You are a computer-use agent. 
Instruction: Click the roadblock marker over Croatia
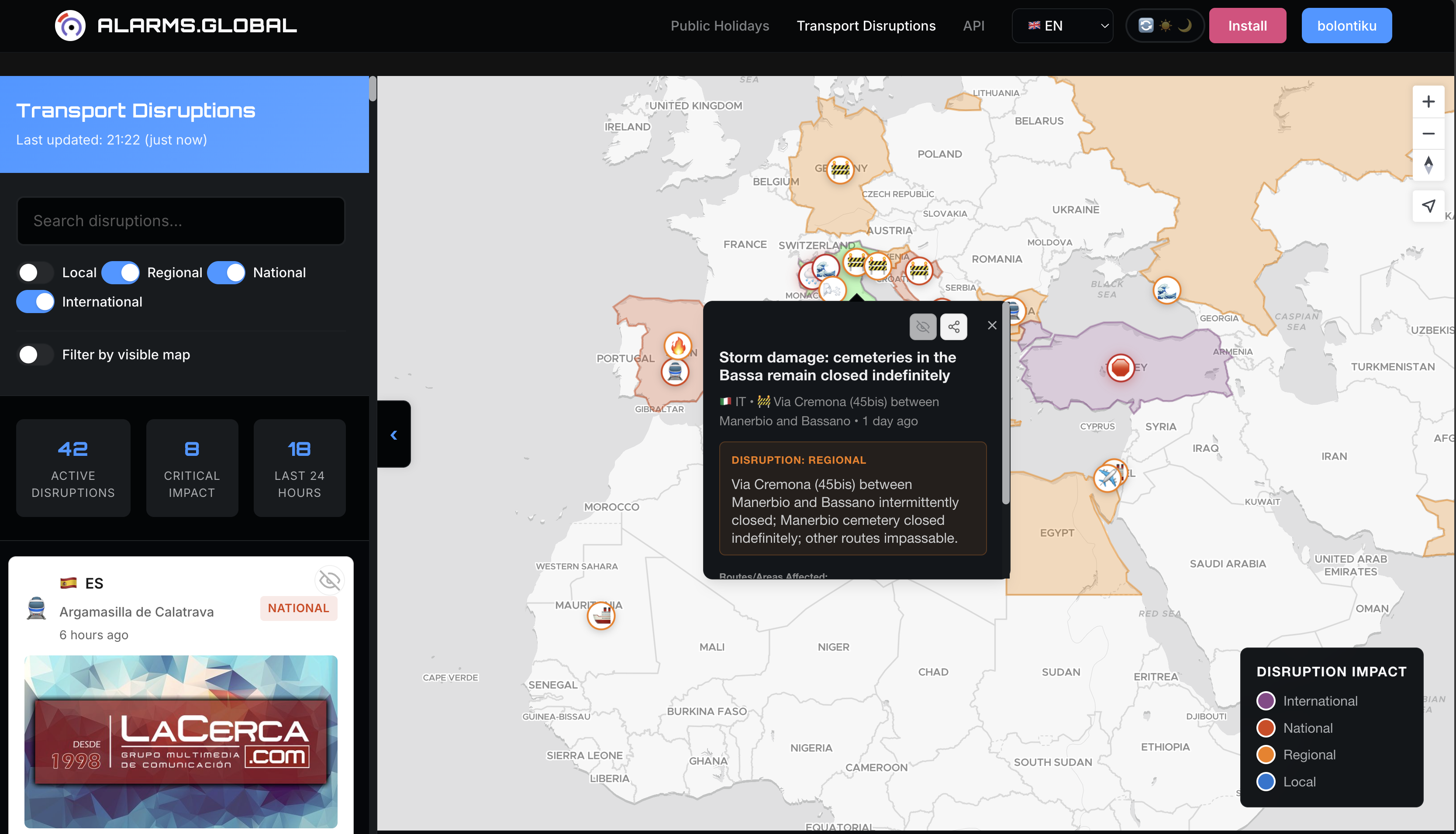pyautogui.click(x=919, y=270)
